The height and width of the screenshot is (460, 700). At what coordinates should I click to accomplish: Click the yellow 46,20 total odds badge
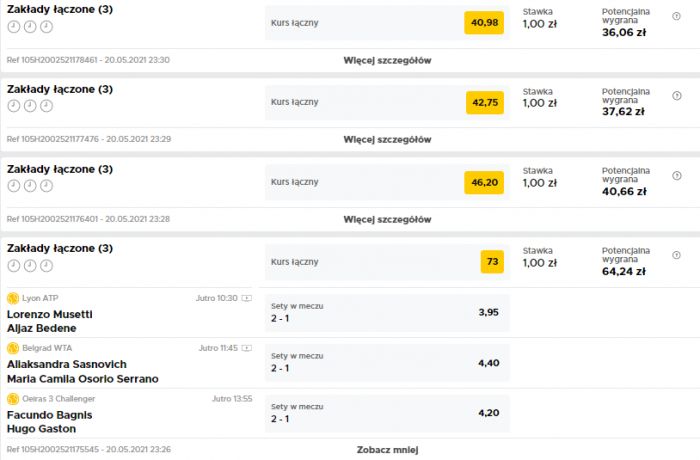tap(484, 182)
